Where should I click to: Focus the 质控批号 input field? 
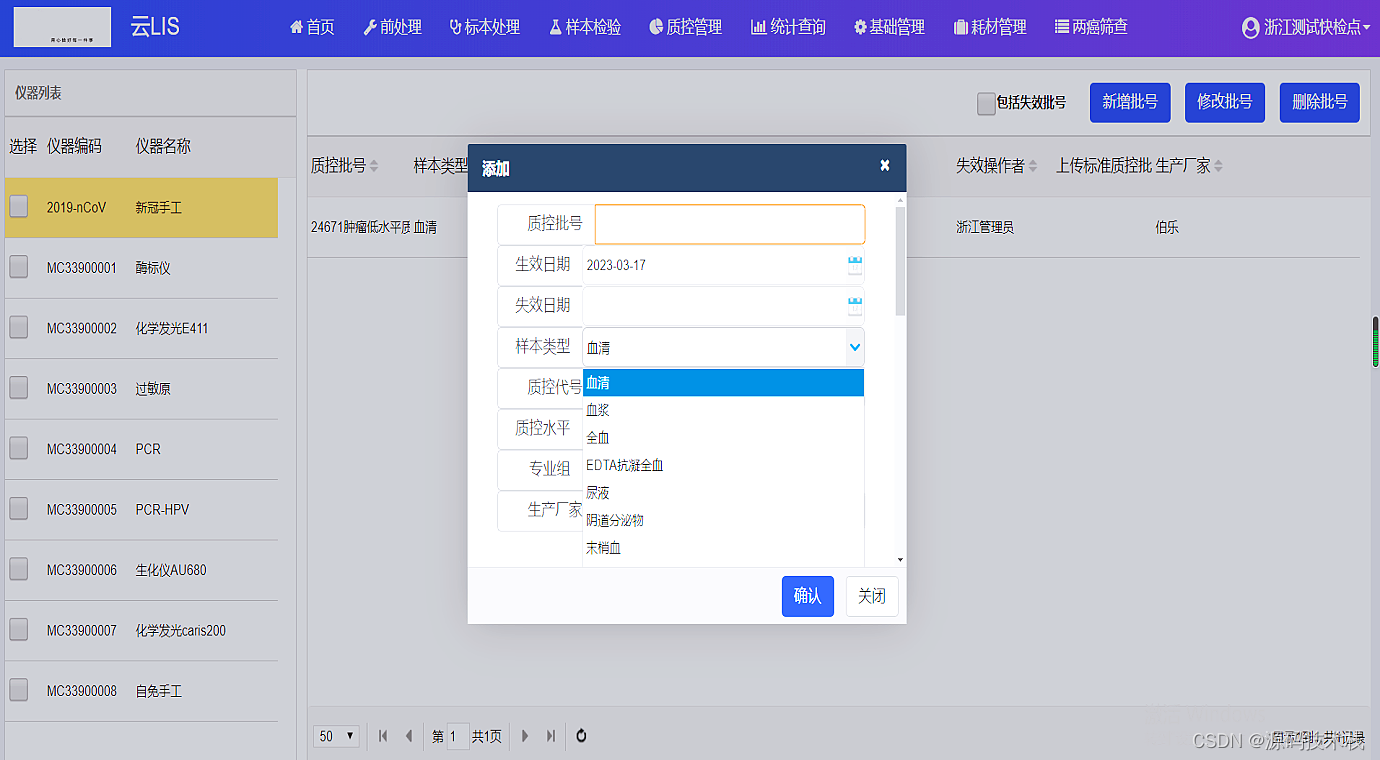[729, 225]
